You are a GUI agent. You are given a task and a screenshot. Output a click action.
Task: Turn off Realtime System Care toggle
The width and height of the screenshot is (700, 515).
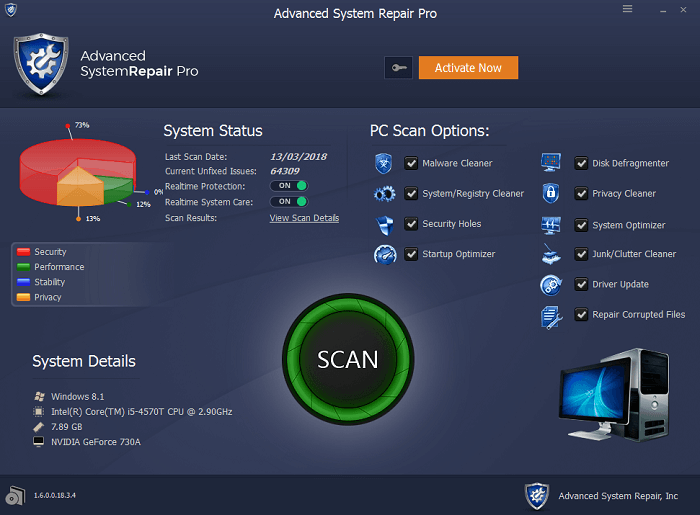click(x=289, y=202)
